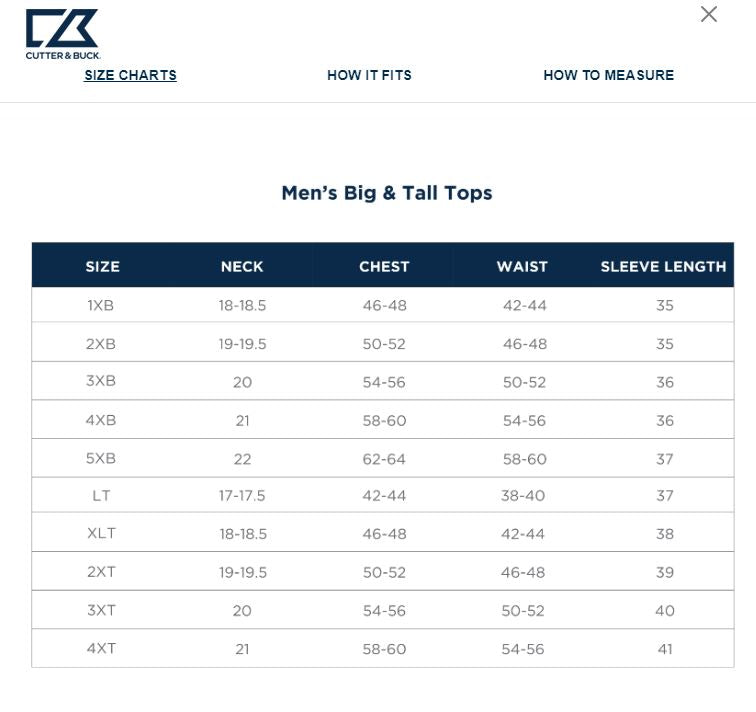Select the 5XB size row label
Image resolution: width=756 pixels, height=712 pixels.
pyautogui.click(x=101, y=459)
